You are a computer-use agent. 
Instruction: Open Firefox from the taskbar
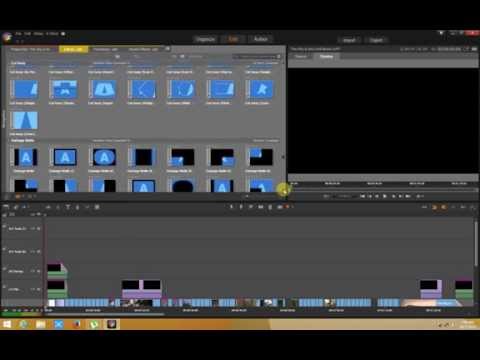tap(76, 324)
